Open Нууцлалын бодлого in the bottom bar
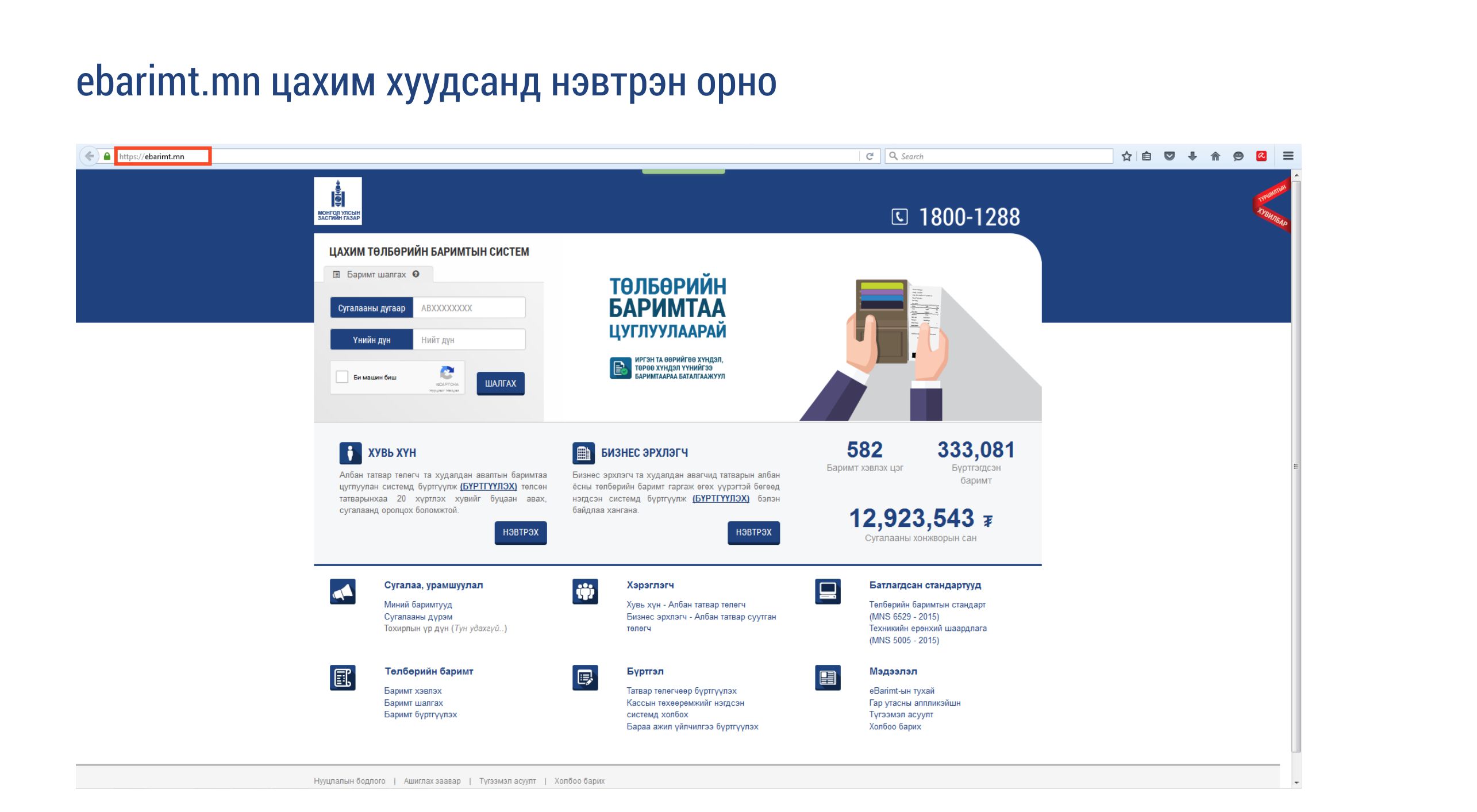 pos(349,781)
